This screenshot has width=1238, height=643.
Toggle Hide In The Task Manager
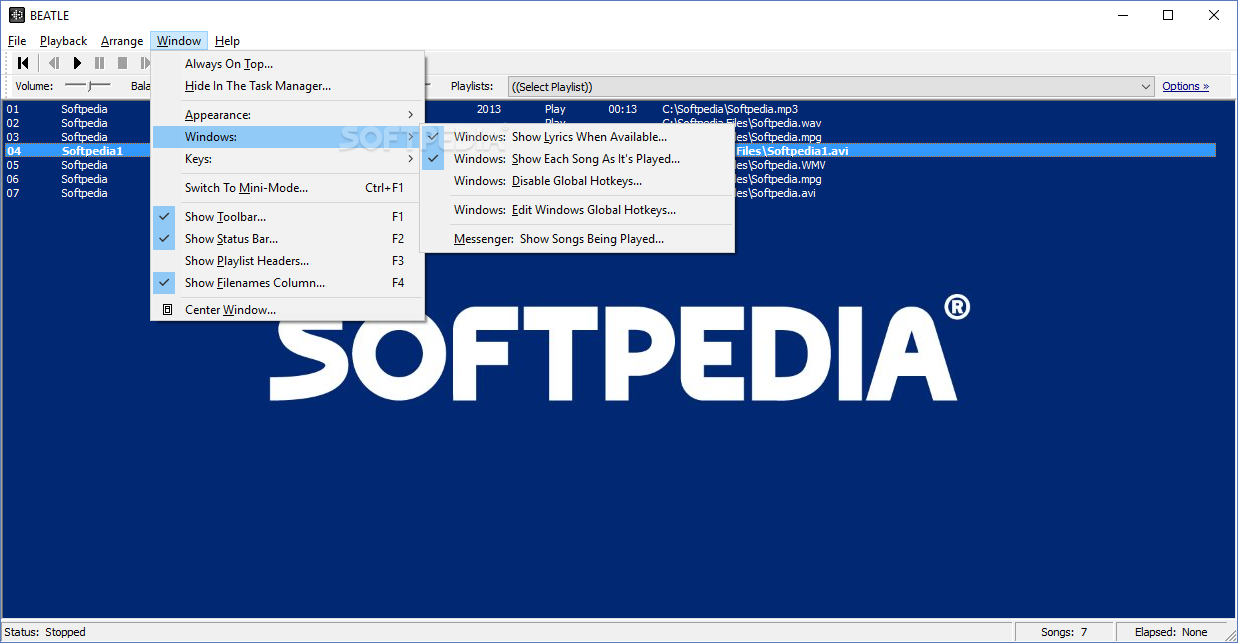pyautogui.click(x=289, y=86)
